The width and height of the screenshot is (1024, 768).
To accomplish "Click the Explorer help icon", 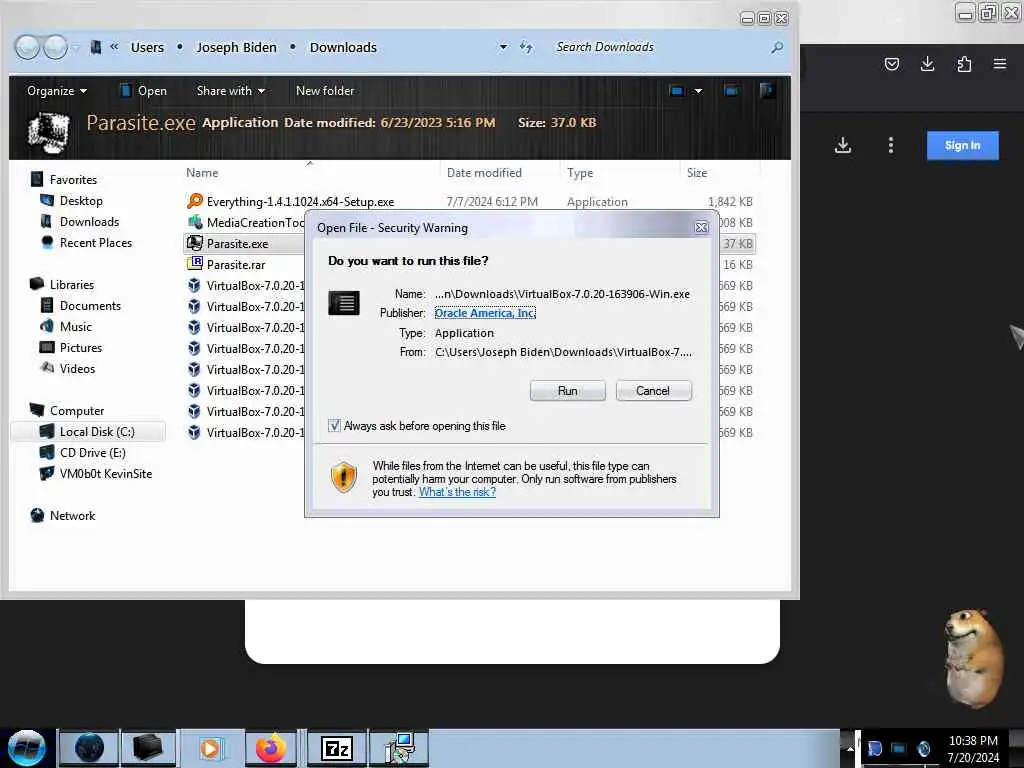I will point(767,90).
